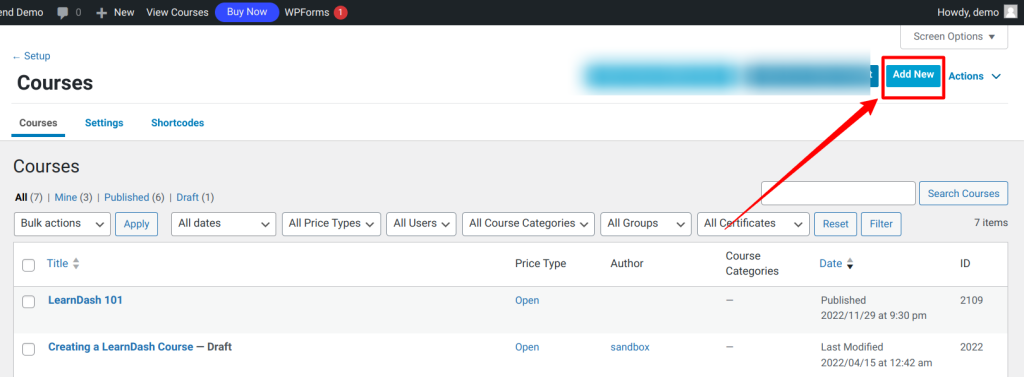Open New menu in admin bar

[116, 12]
